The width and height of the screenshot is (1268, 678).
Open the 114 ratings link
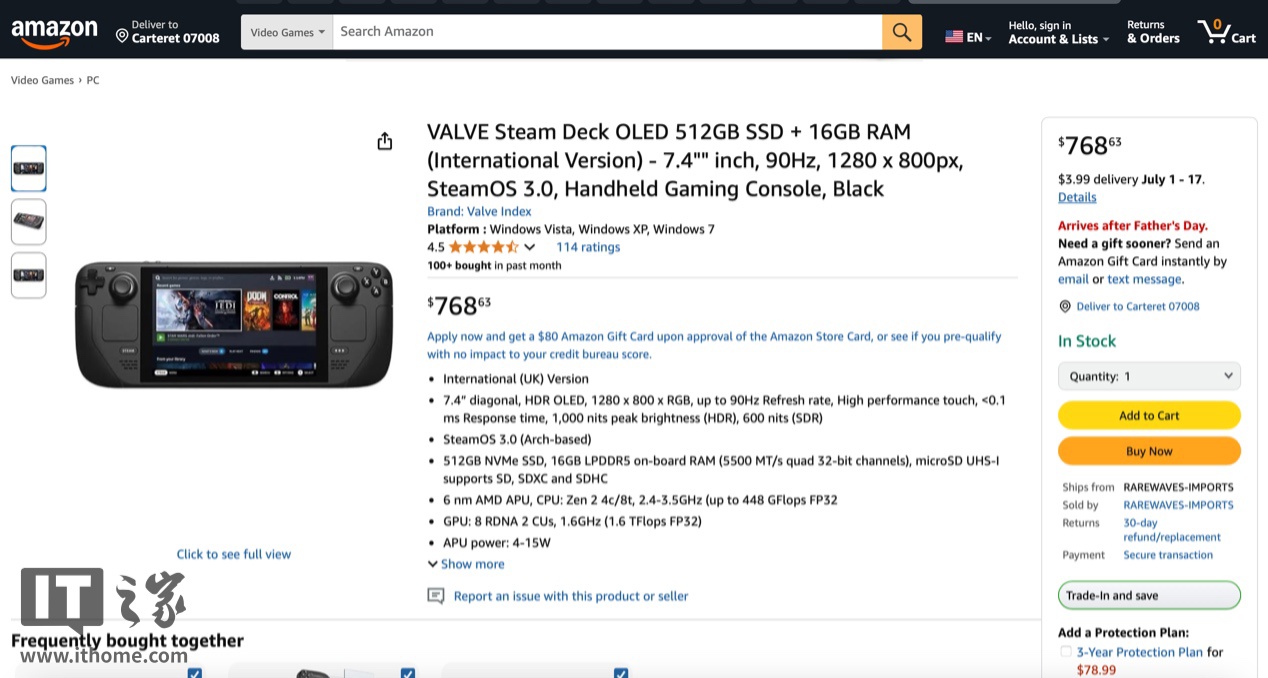click(x=588, y=247)
